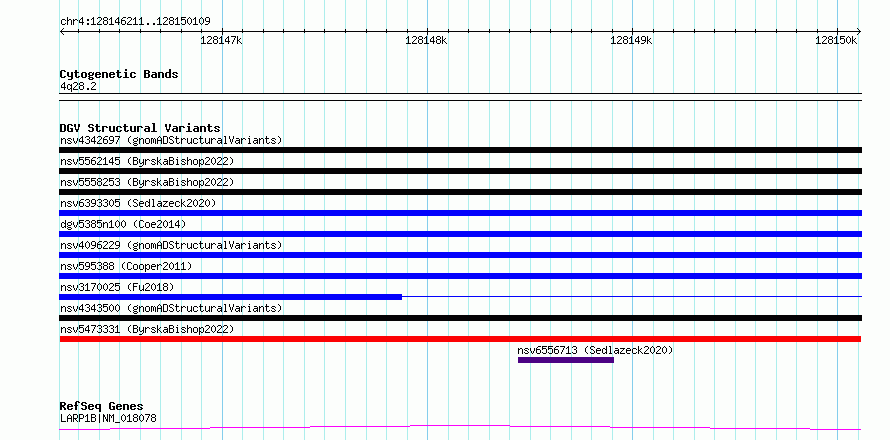The image size is (890, 440).
Task: Select the blue bar under nsv6393305
Action: [460, 213]
